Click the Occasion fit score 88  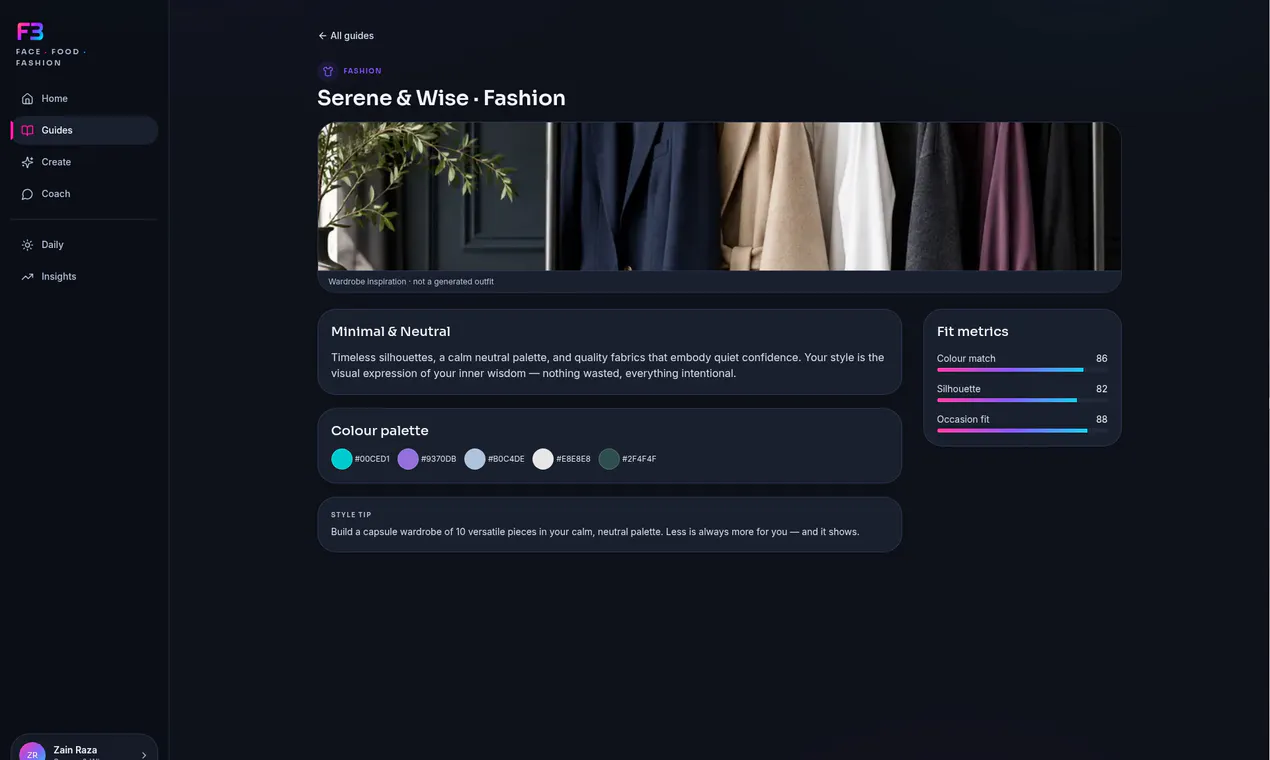(x=1101, y=419)
